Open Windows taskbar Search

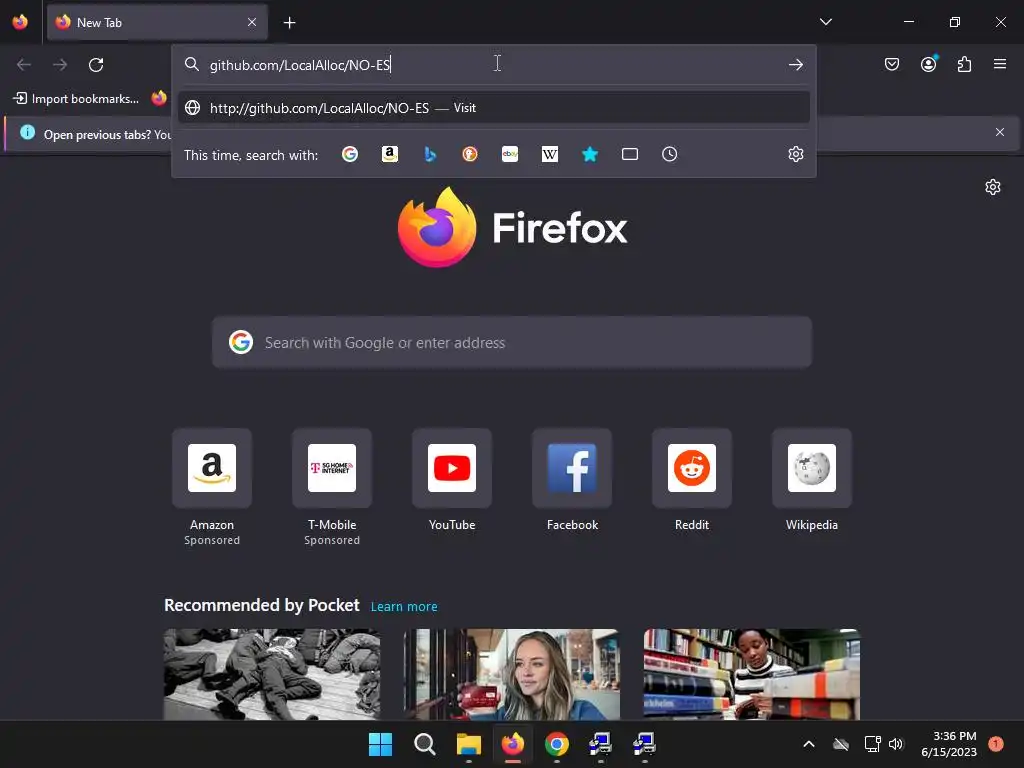coord(424,744)
